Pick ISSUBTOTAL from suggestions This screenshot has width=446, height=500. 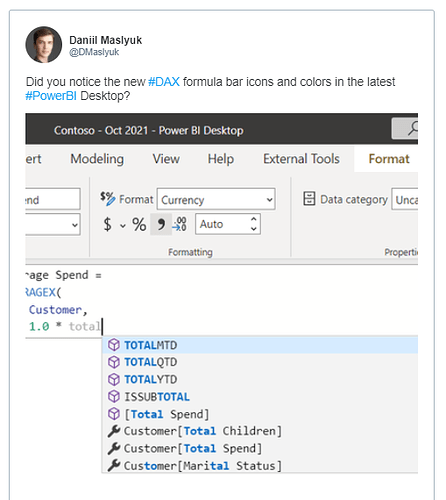[260, 396]
